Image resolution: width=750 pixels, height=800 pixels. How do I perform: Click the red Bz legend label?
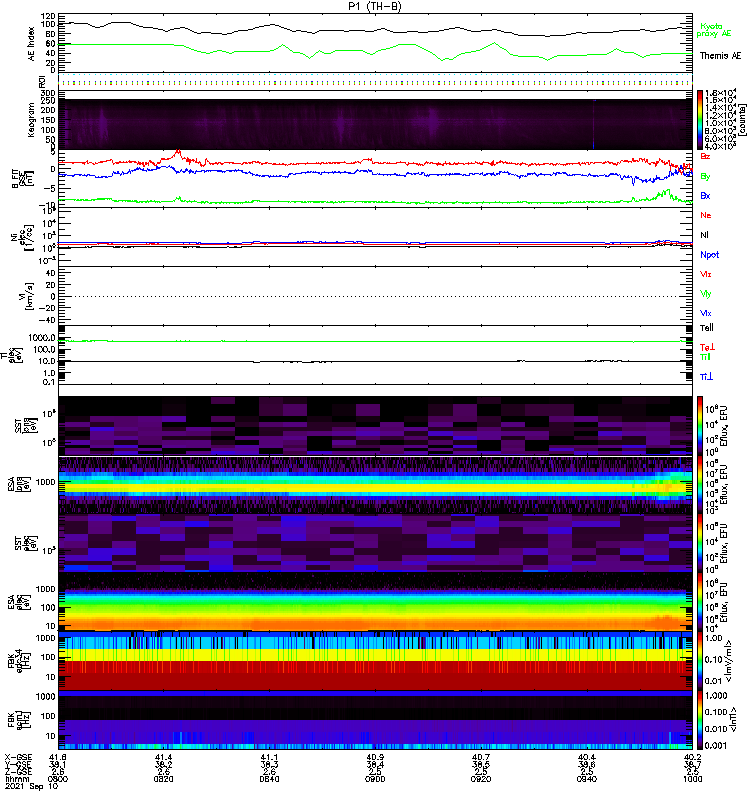pos(705,157)
